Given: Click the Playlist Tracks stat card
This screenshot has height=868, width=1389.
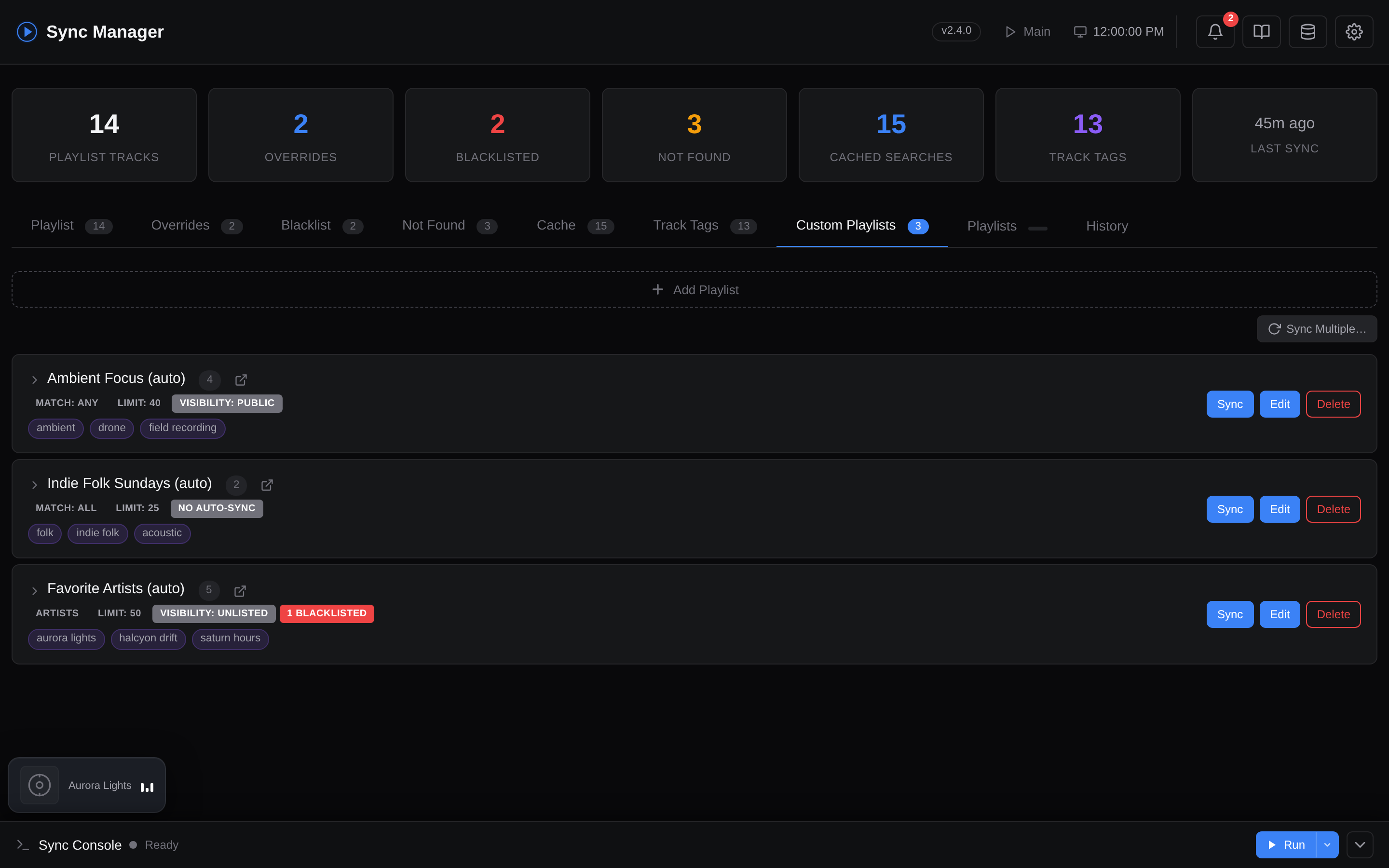Looking at the screenshot, I should coord(104,135).
